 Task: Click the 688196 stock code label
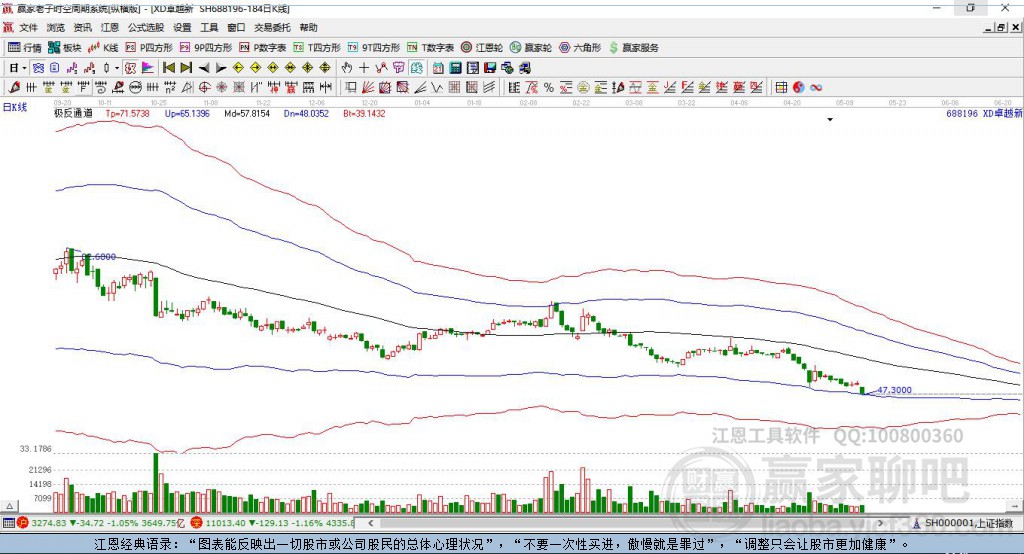[962, 114]
